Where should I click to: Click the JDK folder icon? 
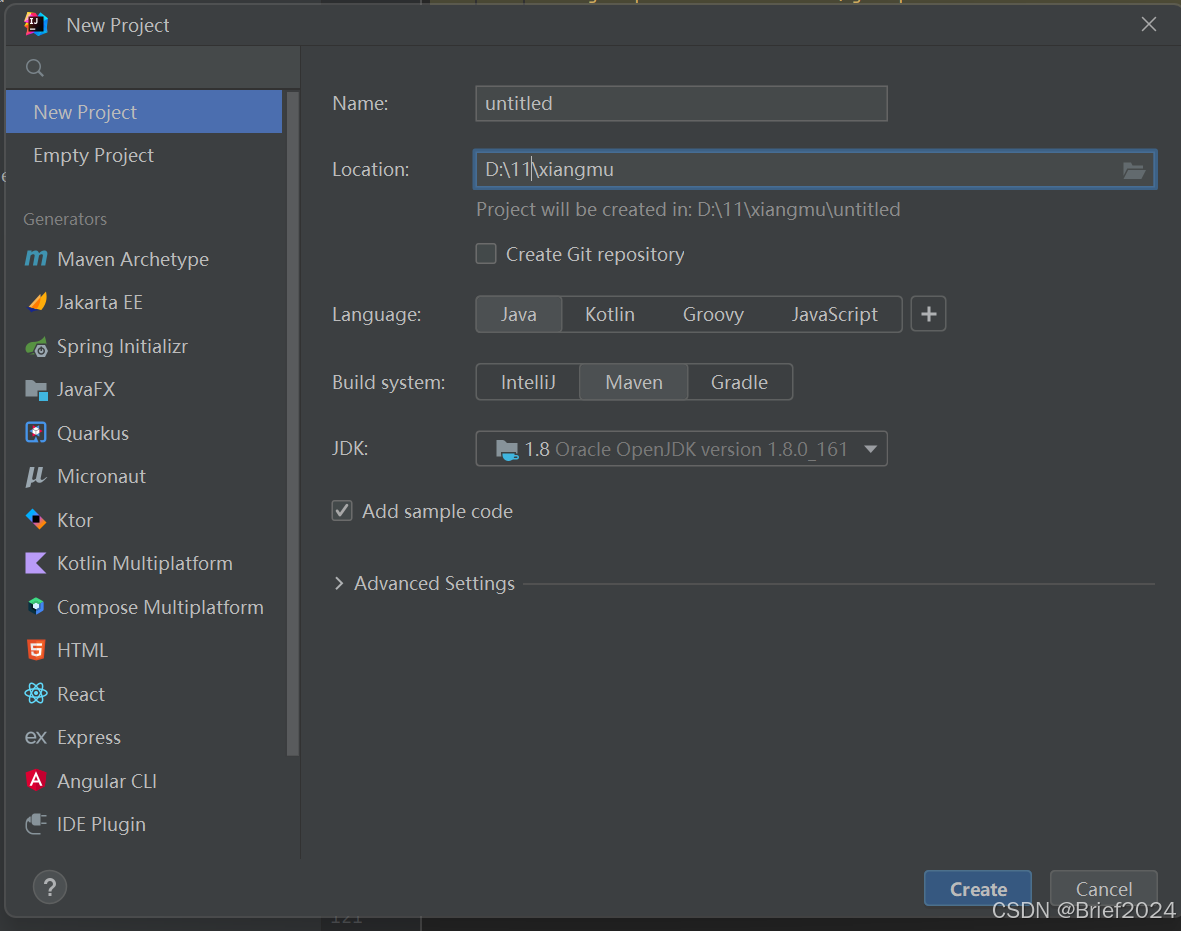click(507, 450)
